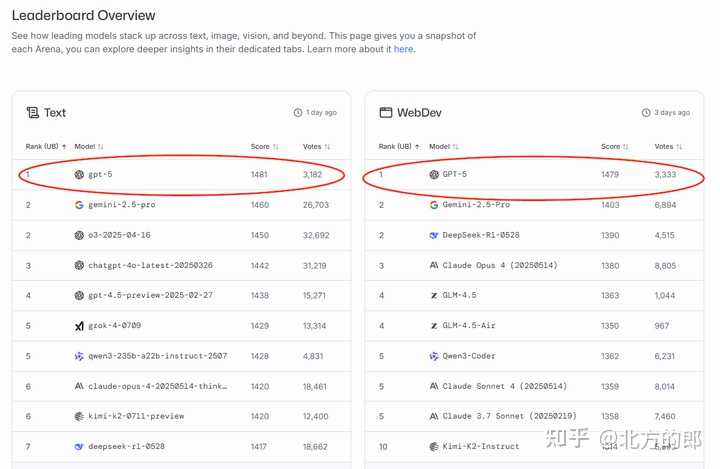Click the DeepSeek icon beside DeepSeek-R1-0528
This screenshot has width=720, height=469.
point(434,235)
